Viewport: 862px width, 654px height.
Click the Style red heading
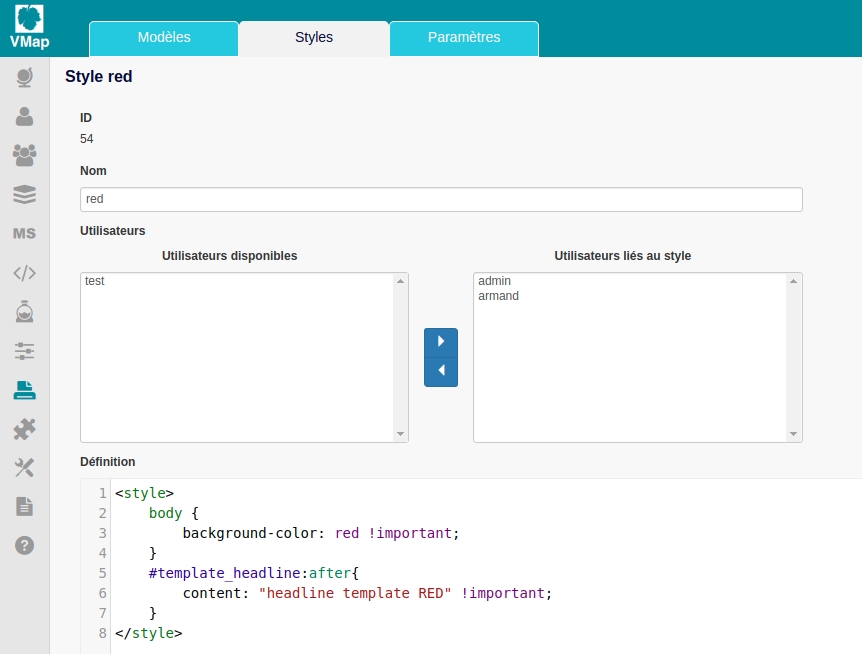point(98,76)
